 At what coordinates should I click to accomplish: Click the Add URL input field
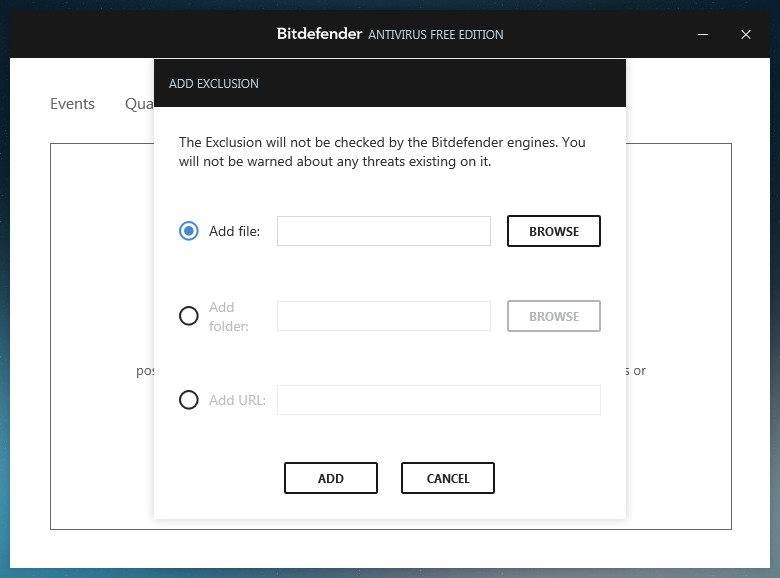click(439, 400)
